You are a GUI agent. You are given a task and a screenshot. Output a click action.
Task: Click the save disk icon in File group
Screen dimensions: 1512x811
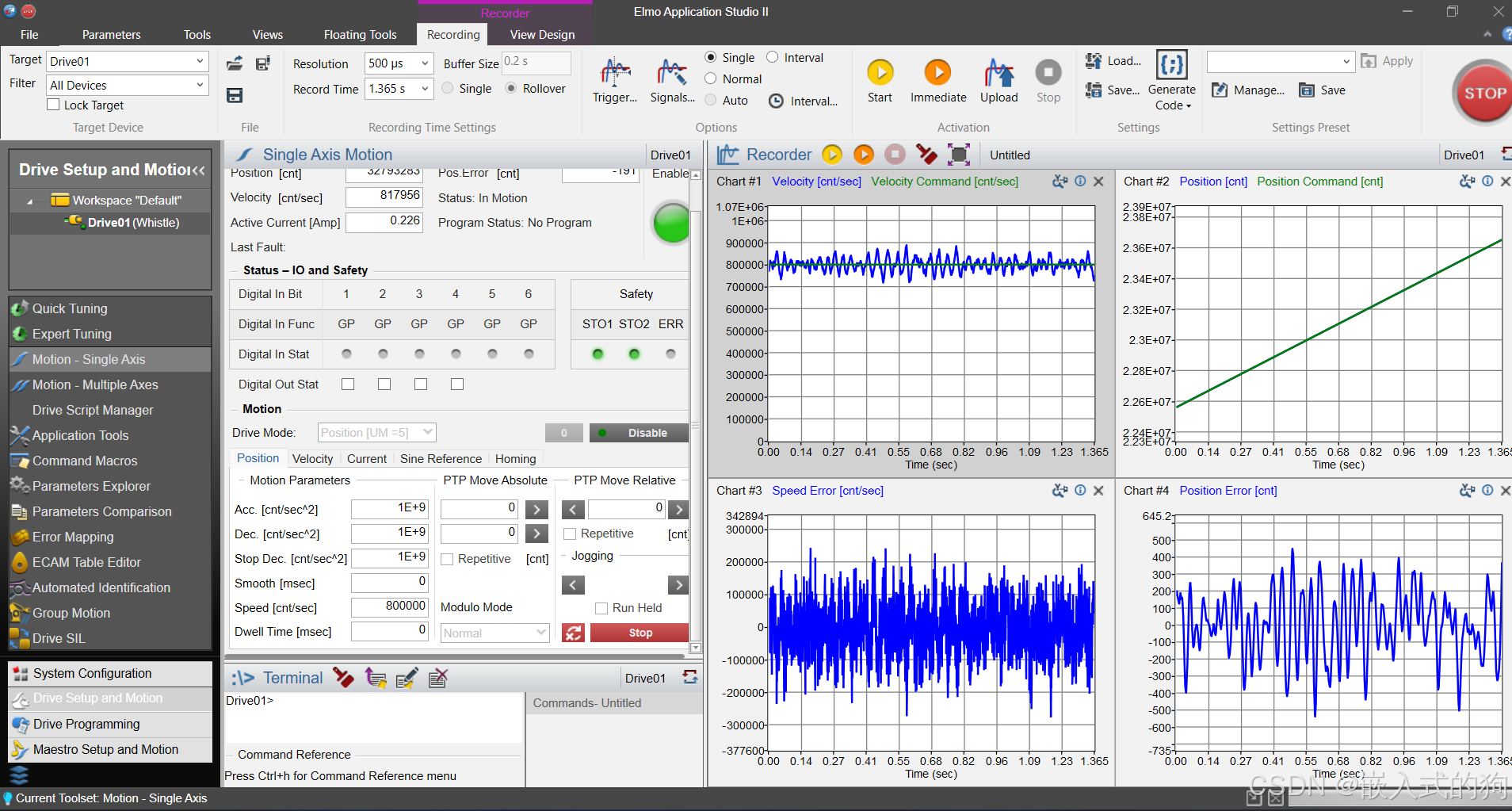point(235,95)
